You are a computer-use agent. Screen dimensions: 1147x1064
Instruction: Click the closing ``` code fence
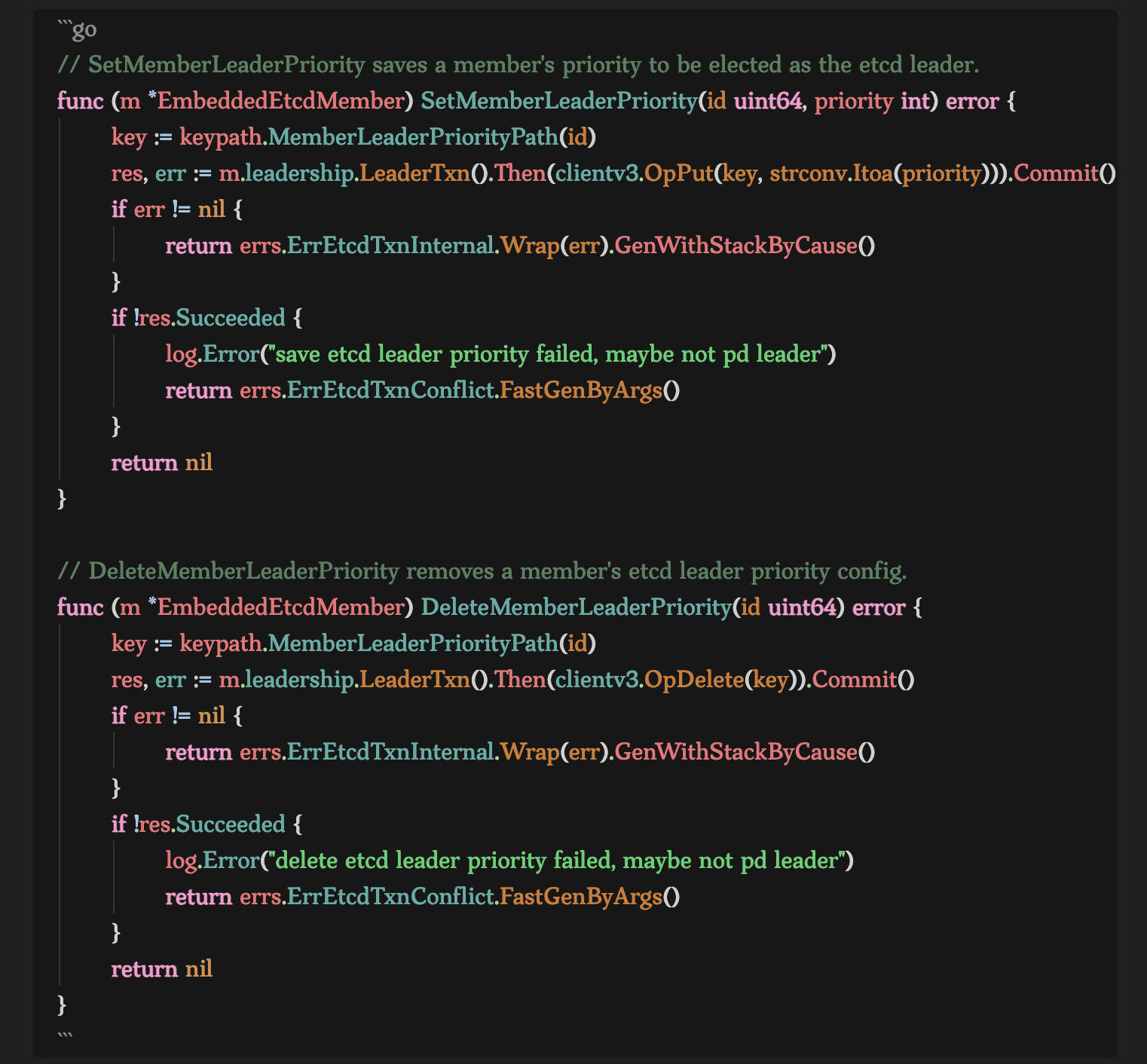point(65,1036)
